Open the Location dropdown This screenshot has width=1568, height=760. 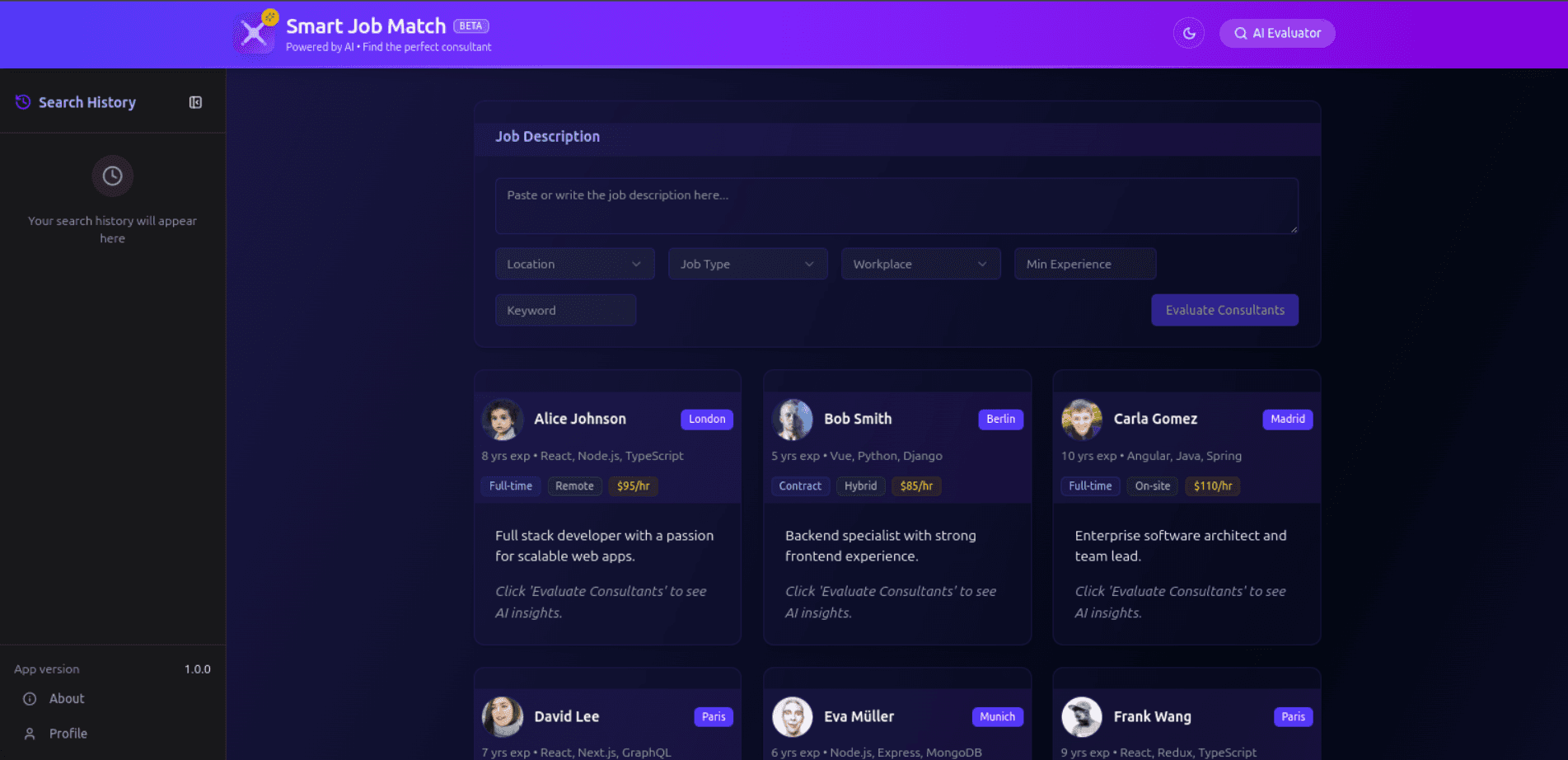[x=575, y=264]
